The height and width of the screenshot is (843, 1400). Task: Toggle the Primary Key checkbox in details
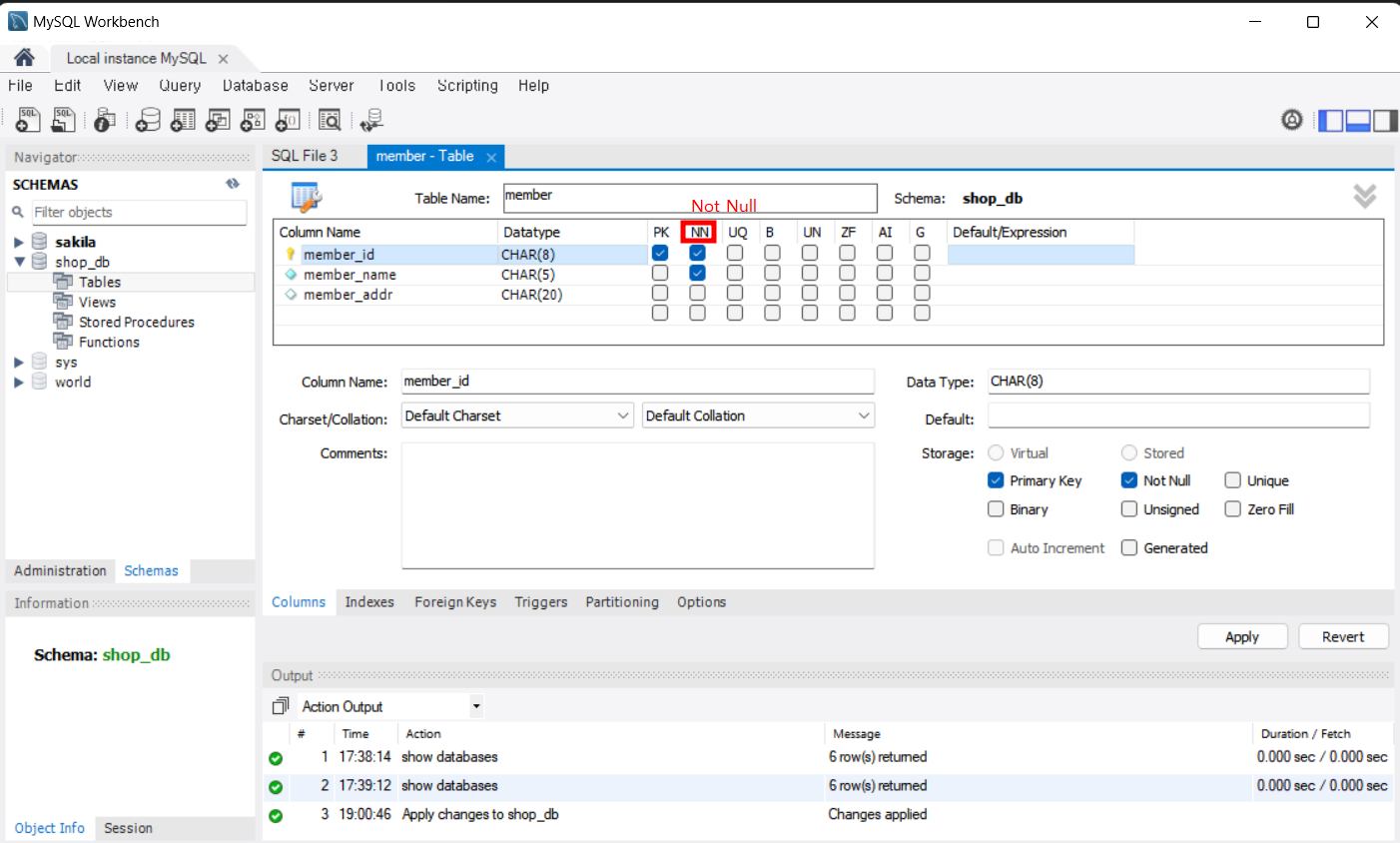tap(996, 480)
